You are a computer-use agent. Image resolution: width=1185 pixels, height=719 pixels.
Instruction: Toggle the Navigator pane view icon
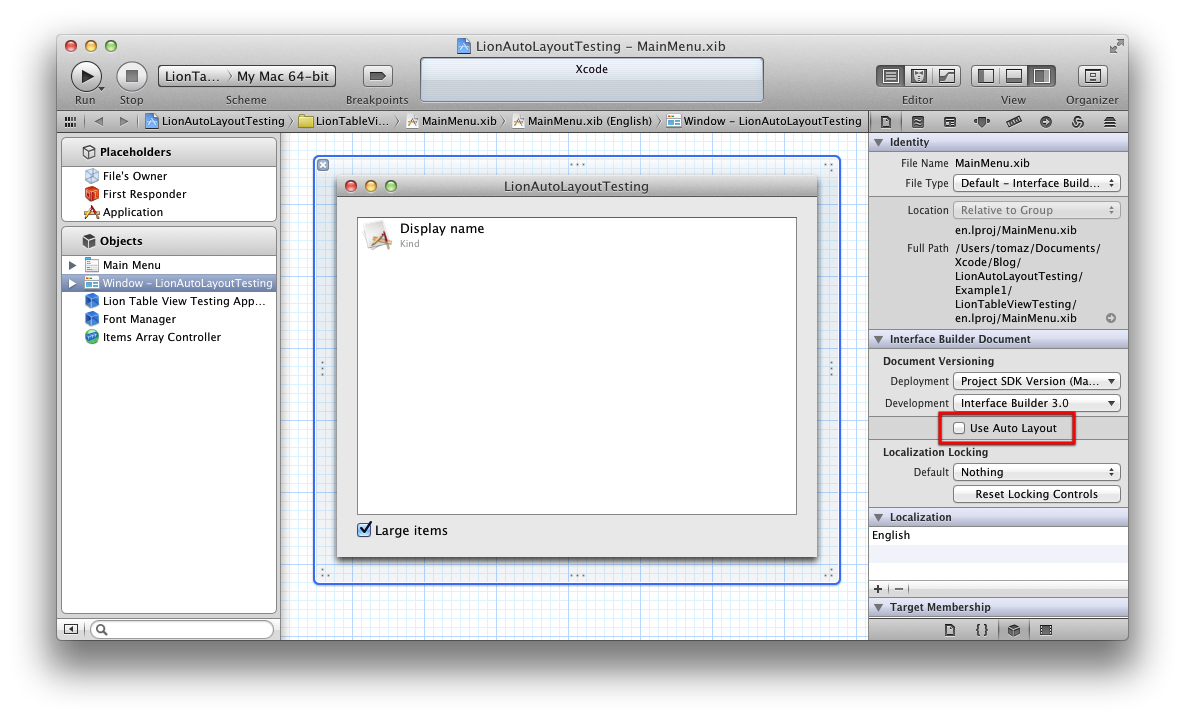pos(986,76)
